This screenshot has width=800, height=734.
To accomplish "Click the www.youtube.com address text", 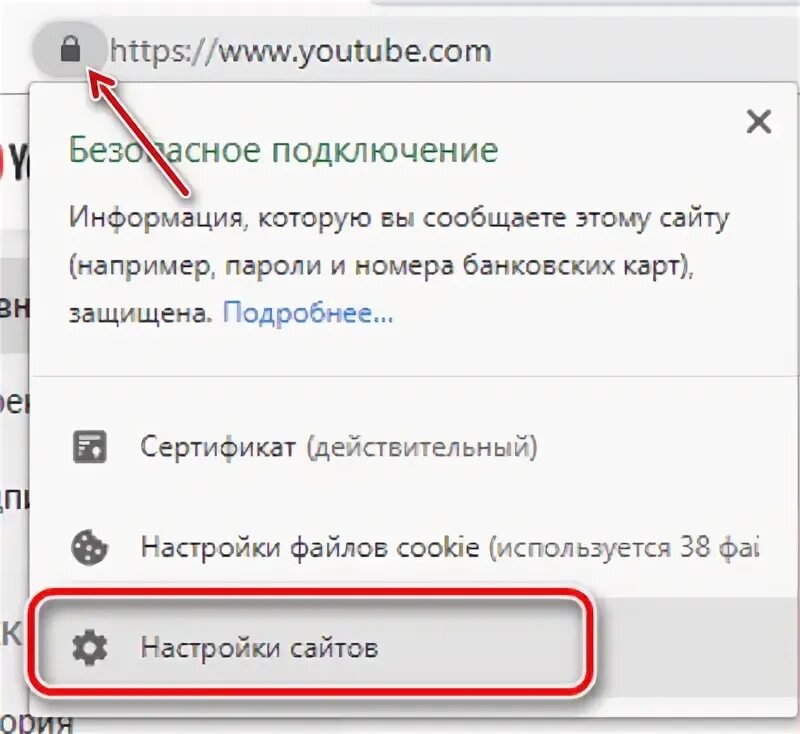I will (355, 52).
